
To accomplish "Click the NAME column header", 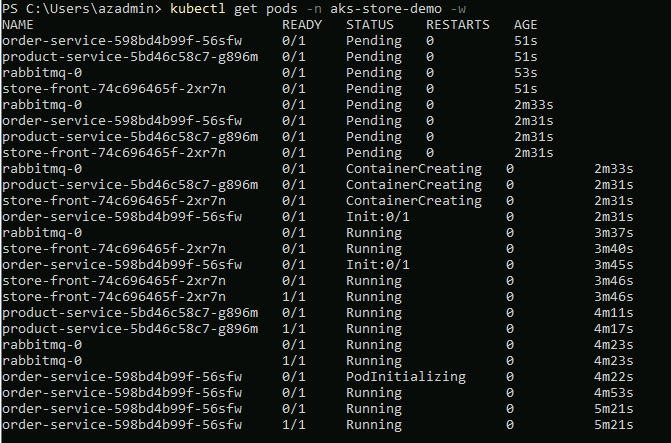I will click(18, 24).
